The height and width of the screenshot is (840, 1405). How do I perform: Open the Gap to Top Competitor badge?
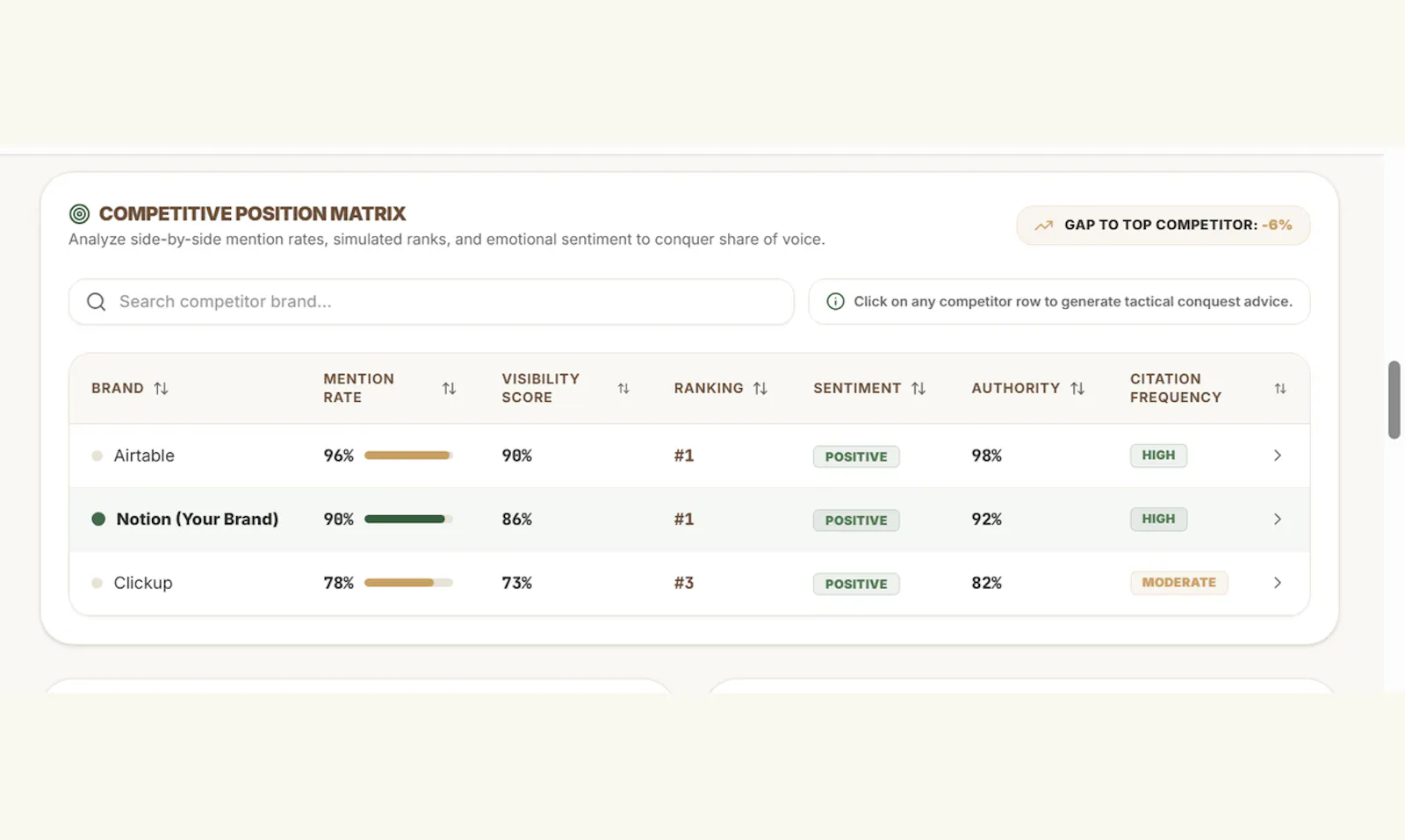tap(1164, 226)
